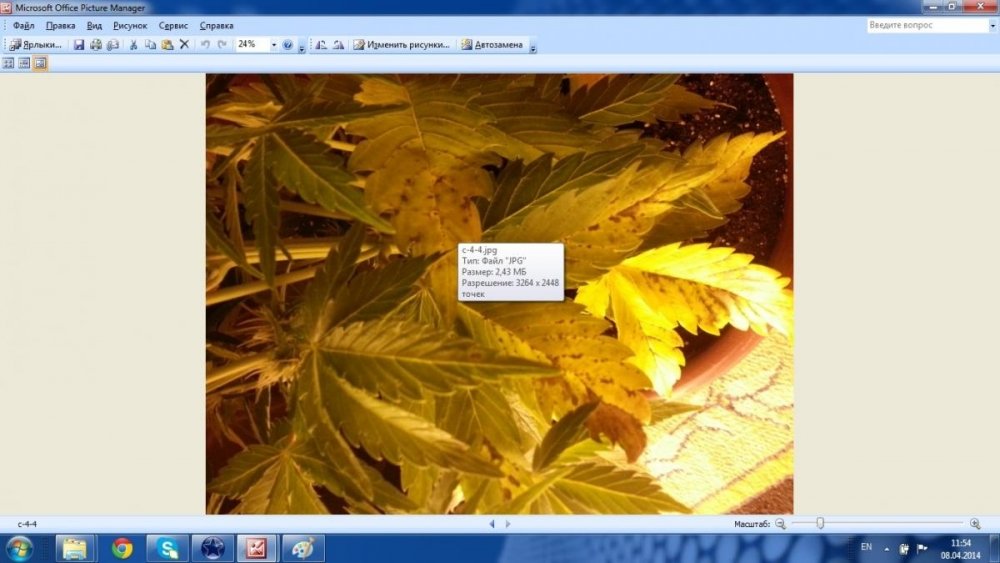Switch to Filmstrip view
This screenshot has height=563, width=1000.
click(x=24, y=63)
